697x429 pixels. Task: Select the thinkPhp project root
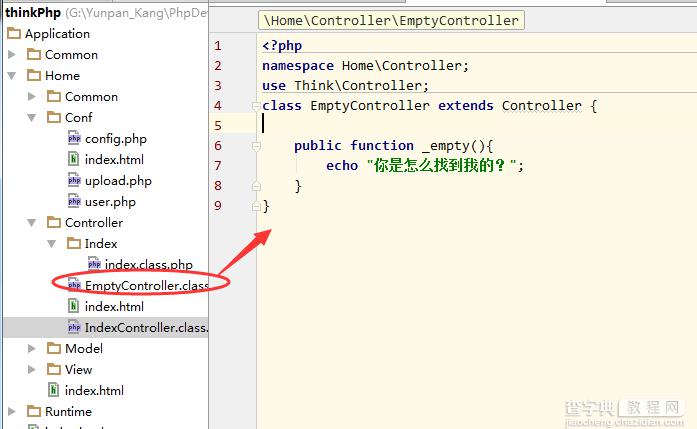tap(33, 12)
